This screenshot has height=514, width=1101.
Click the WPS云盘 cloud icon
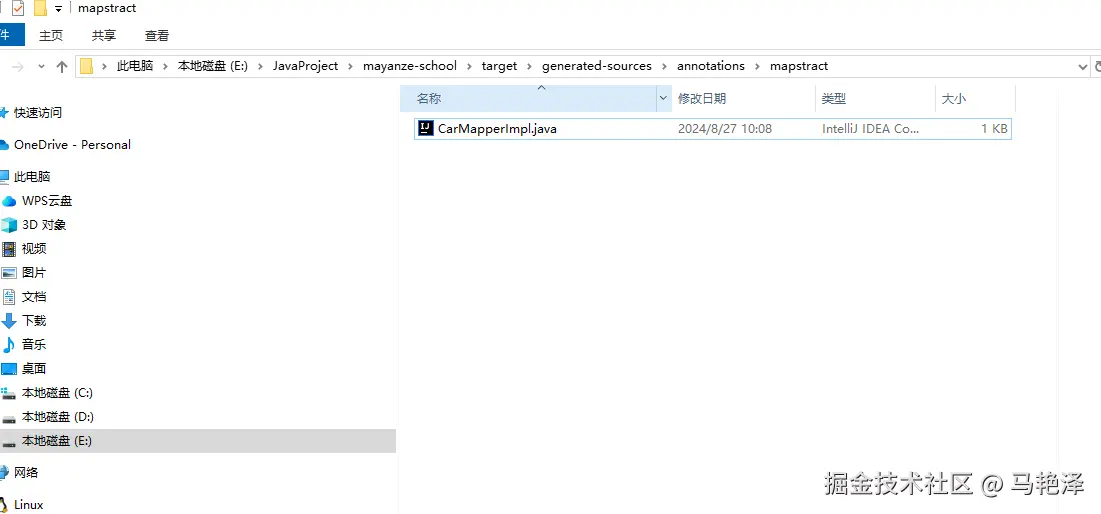coord(8,202)
